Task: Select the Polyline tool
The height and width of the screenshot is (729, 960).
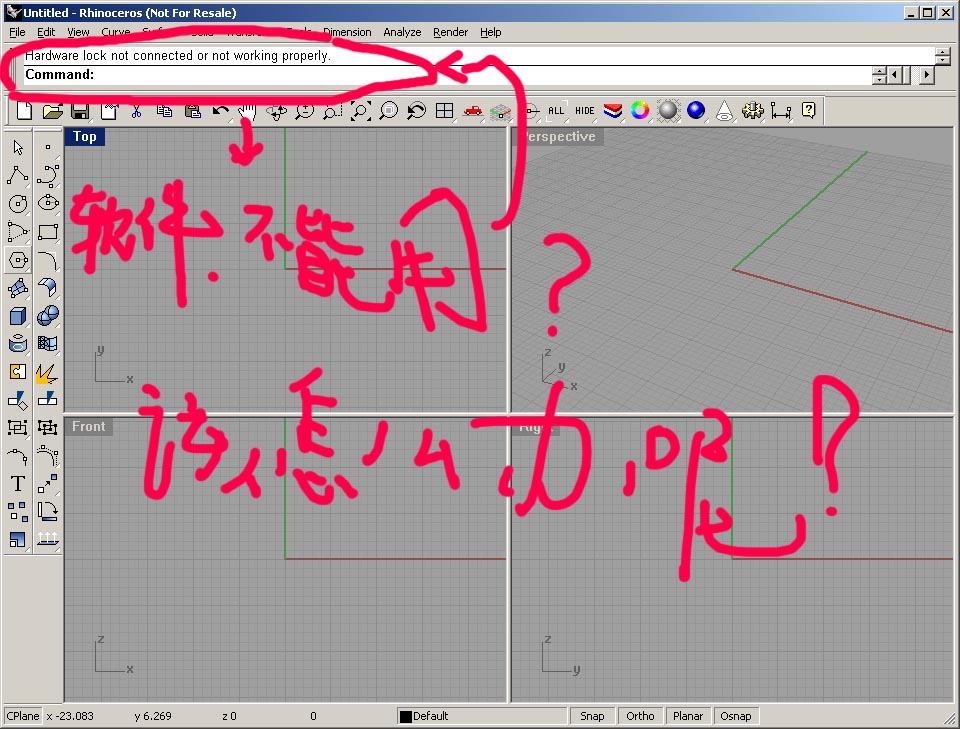Action: 17,176
